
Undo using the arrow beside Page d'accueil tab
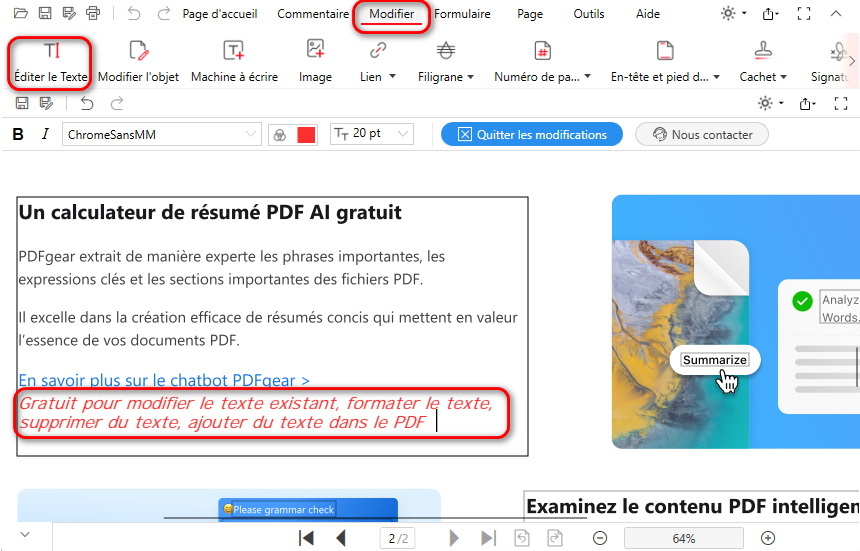(134, 13)
